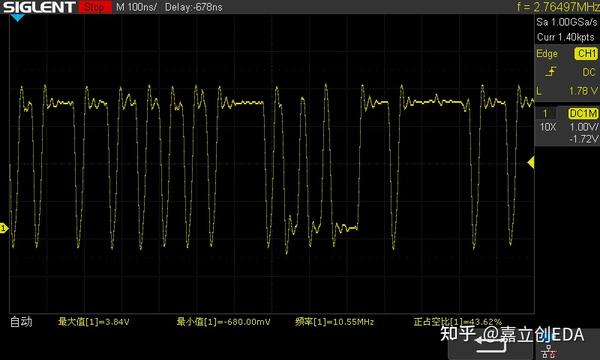Select the 自动 auto trigger mode label
Screen dimensions: 600x360
[x=21, y=322]
